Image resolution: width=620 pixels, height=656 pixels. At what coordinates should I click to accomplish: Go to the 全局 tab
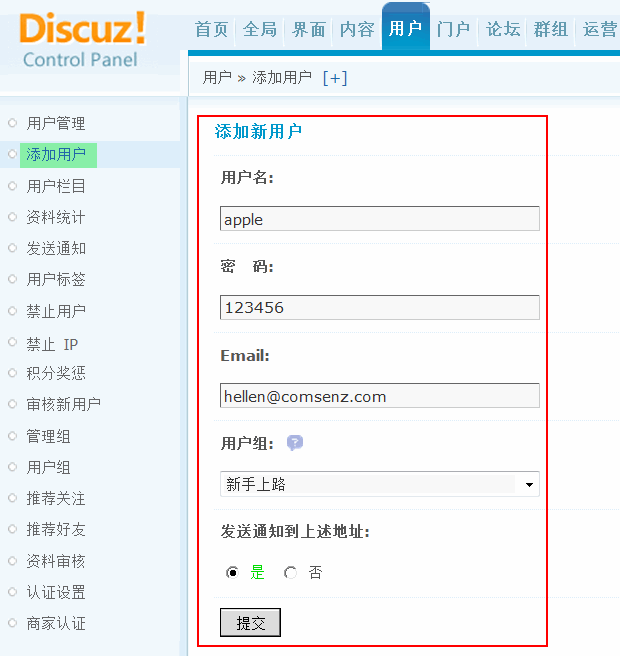click(260, 29)
